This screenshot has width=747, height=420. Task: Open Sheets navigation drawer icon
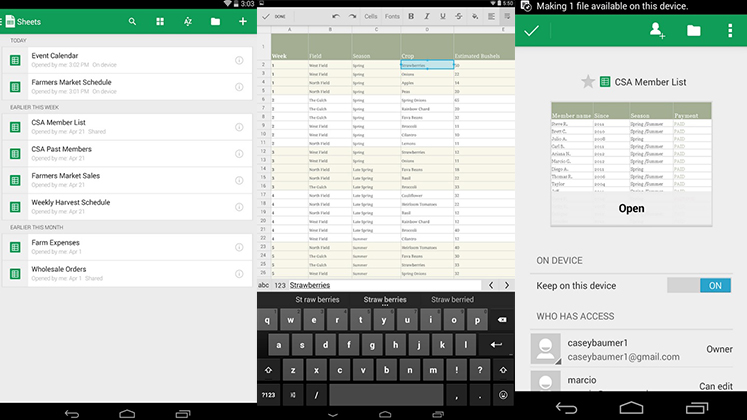click(7, 21)
